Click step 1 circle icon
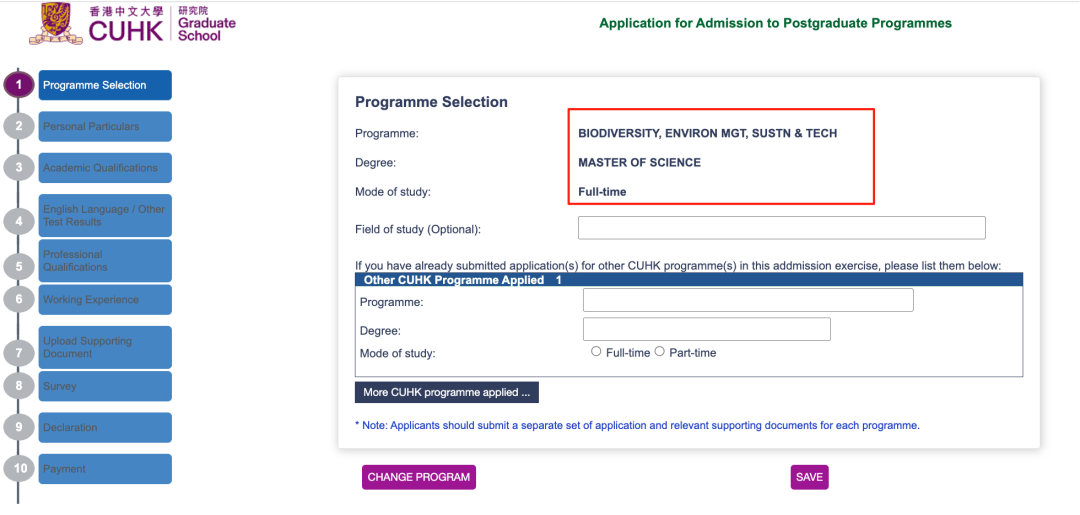The height and width of the screenshot is (515, 1080). pos(19,85)
